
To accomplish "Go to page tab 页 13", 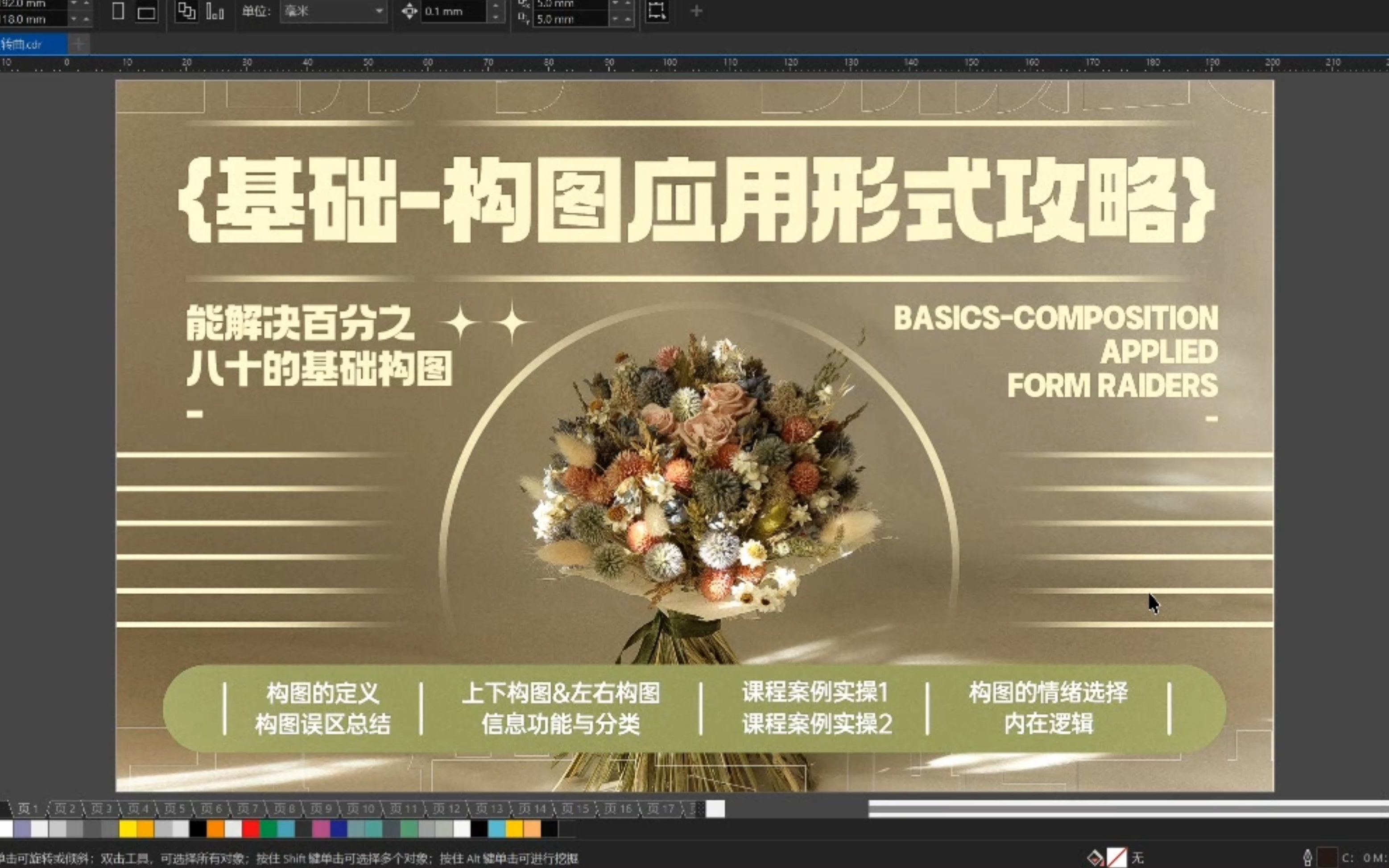I will (490, 808).
